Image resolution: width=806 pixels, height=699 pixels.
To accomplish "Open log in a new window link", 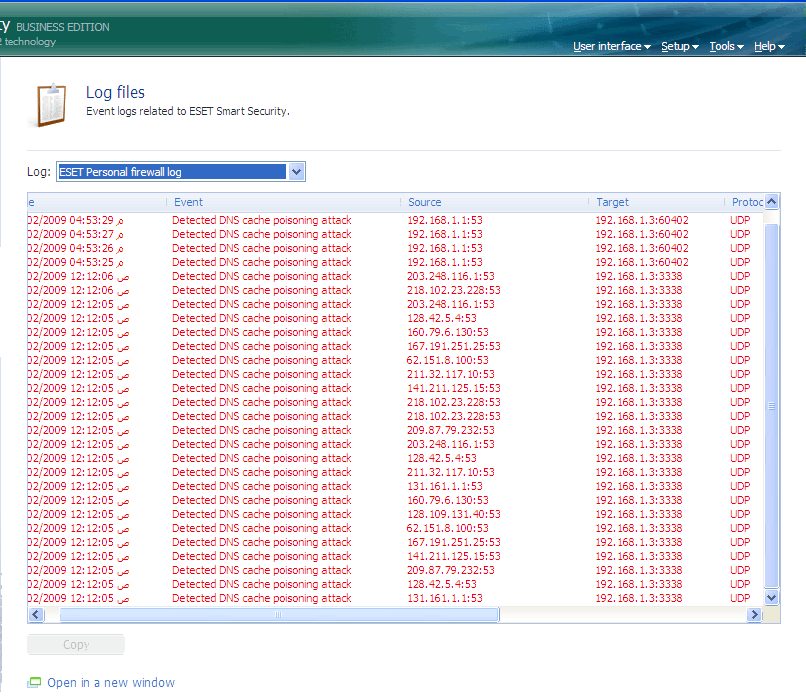I will click(110, 683).
